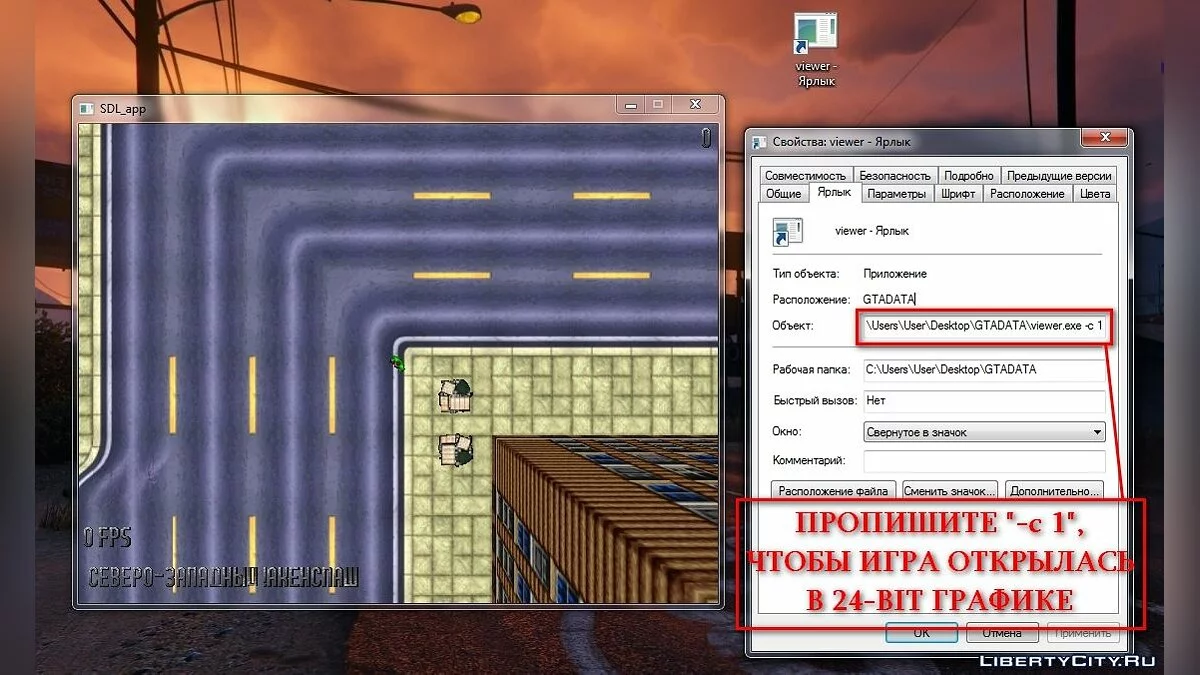Close the SDL_app window
The width and height of the screenshot is (1200, 675).
click(x=693, y=105)
